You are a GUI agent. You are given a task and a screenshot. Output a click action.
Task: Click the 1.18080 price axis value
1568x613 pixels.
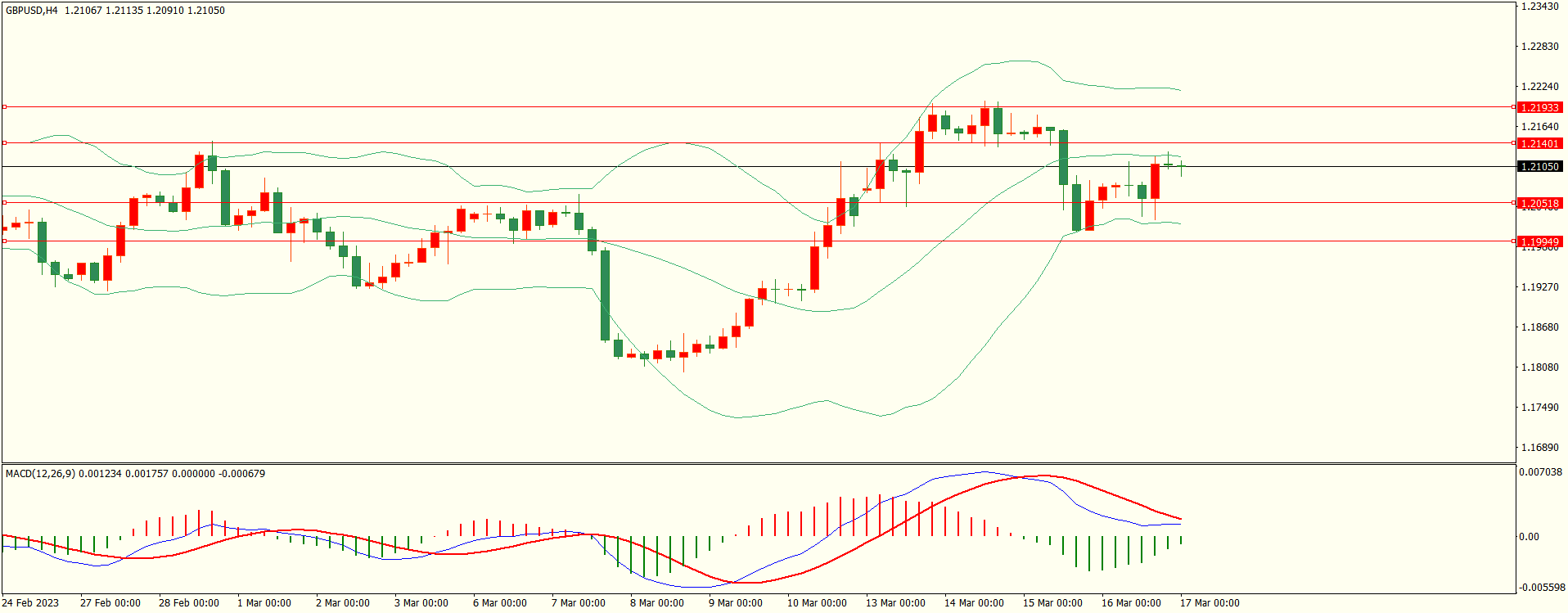pyautogui.click(x=1539, y=367)
